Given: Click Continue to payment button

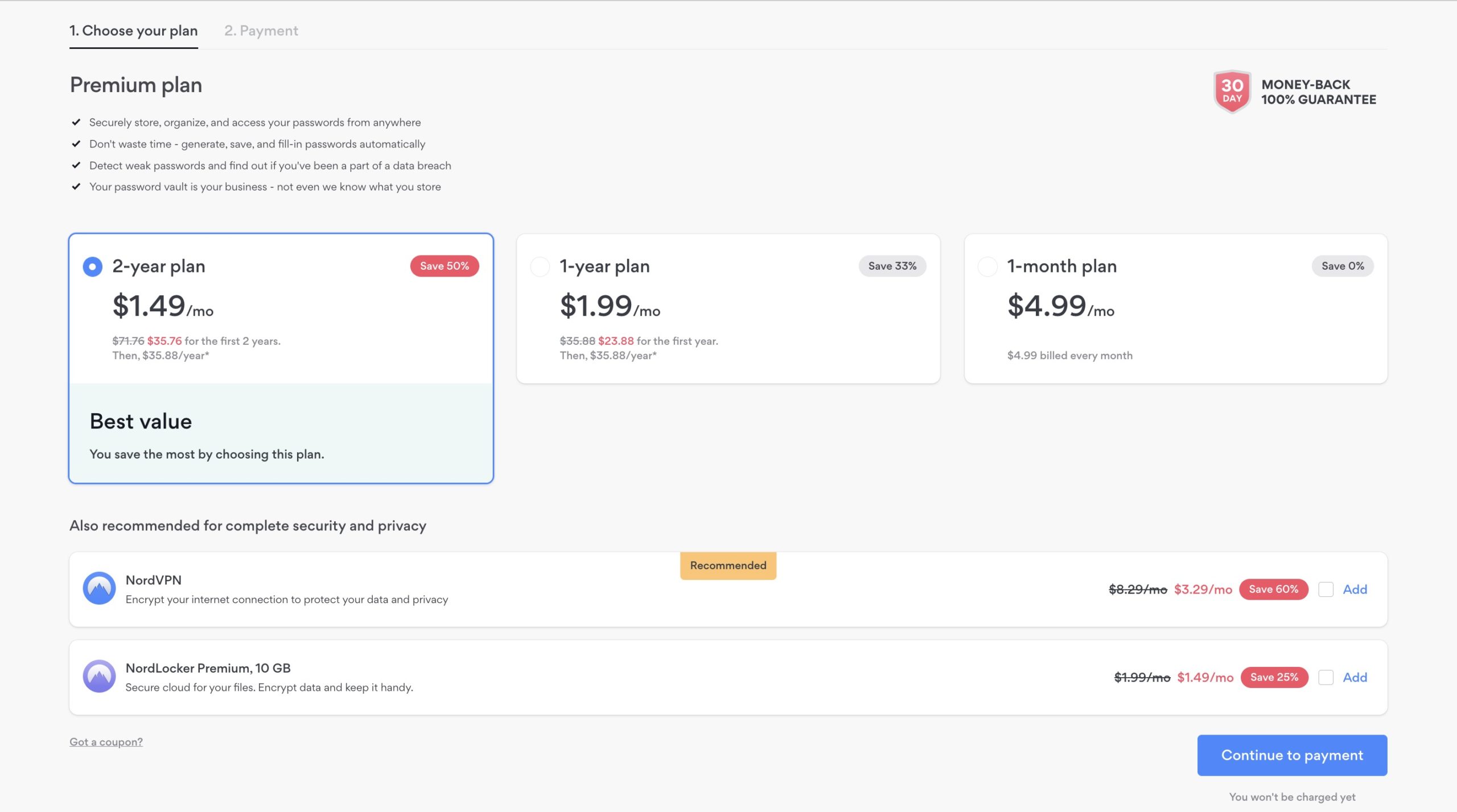Looking at the screenshot, I should [1292, 755].
